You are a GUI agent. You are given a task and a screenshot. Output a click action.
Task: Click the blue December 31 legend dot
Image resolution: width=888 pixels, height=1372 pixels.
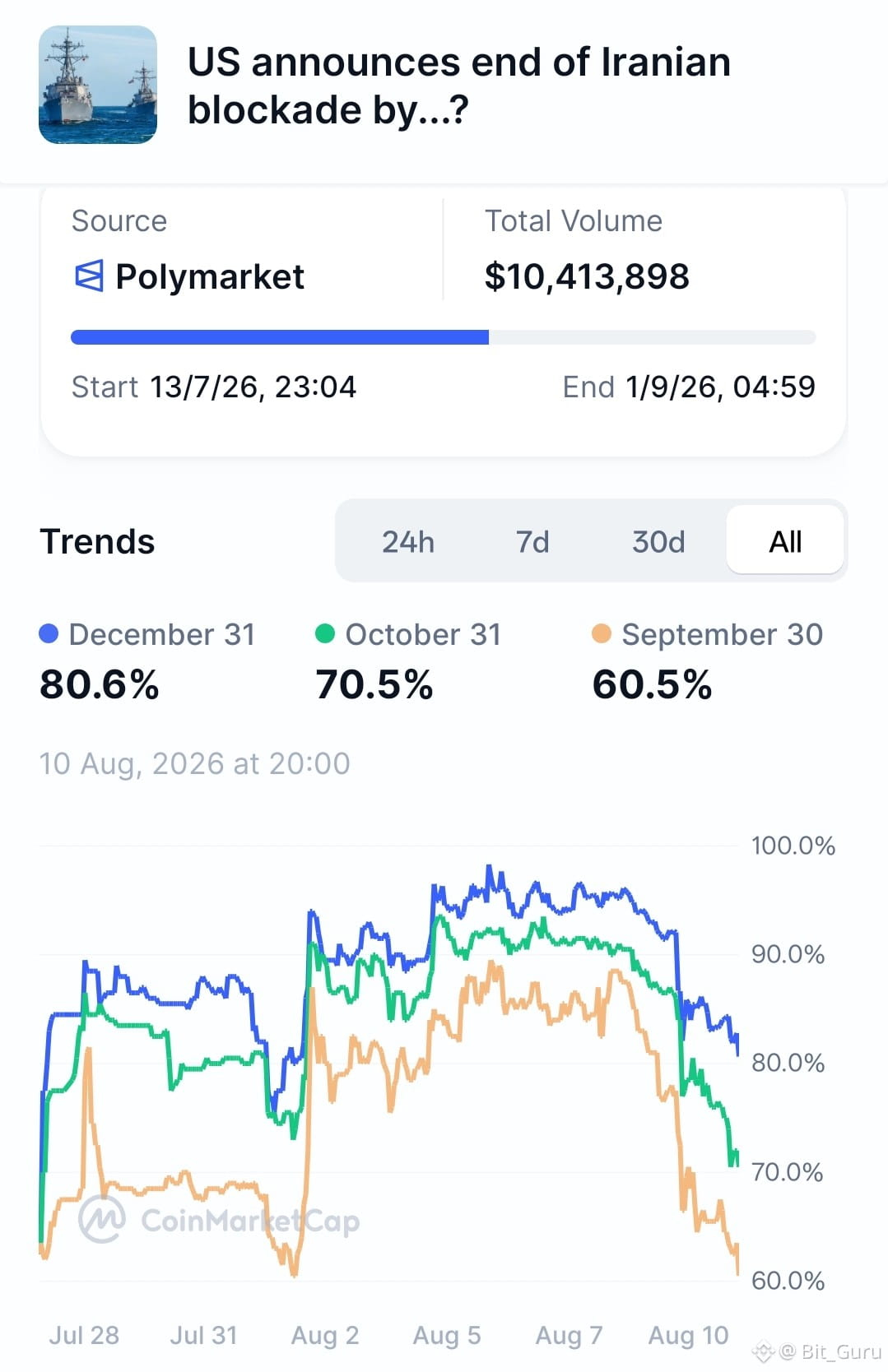pos(49,634)
